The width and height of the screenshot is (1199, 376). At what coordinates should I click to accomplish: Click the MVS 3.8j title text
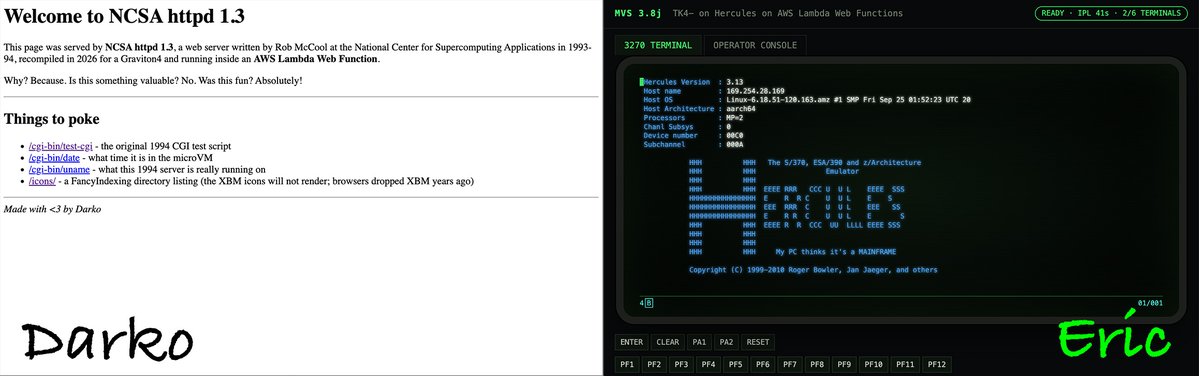[x=638, y=13]
